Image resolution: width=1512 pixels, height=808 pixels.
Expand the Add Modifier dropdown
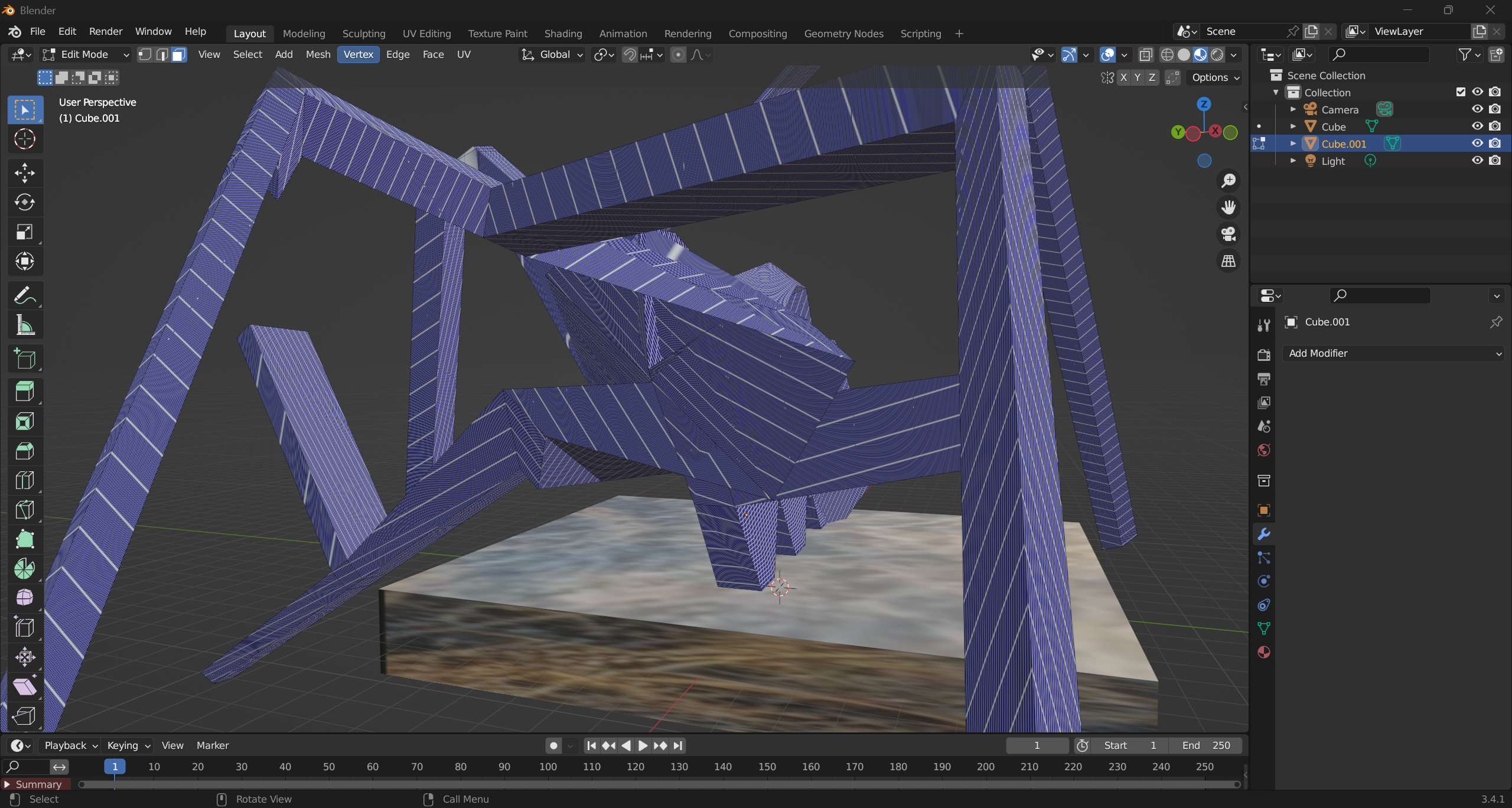click(1394, 353)
